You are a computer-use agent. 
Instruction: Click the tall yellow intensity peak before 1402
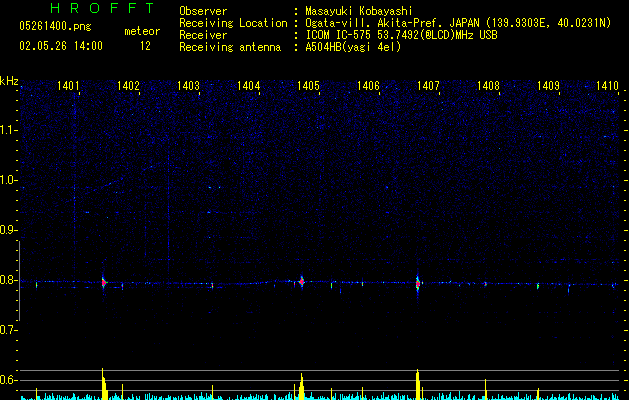tap(104, 384)
